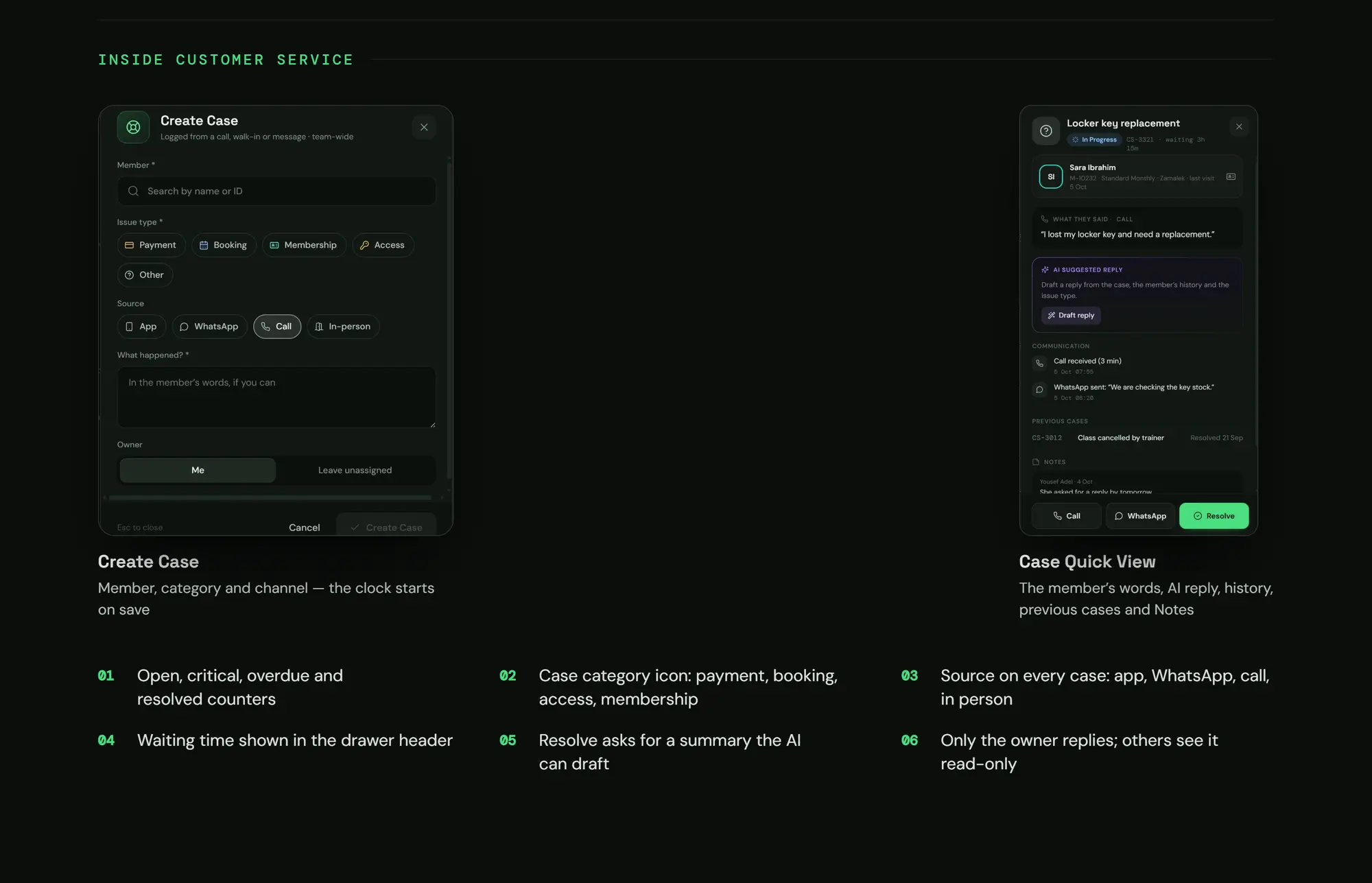Click the Call button in quick view

1067,516
